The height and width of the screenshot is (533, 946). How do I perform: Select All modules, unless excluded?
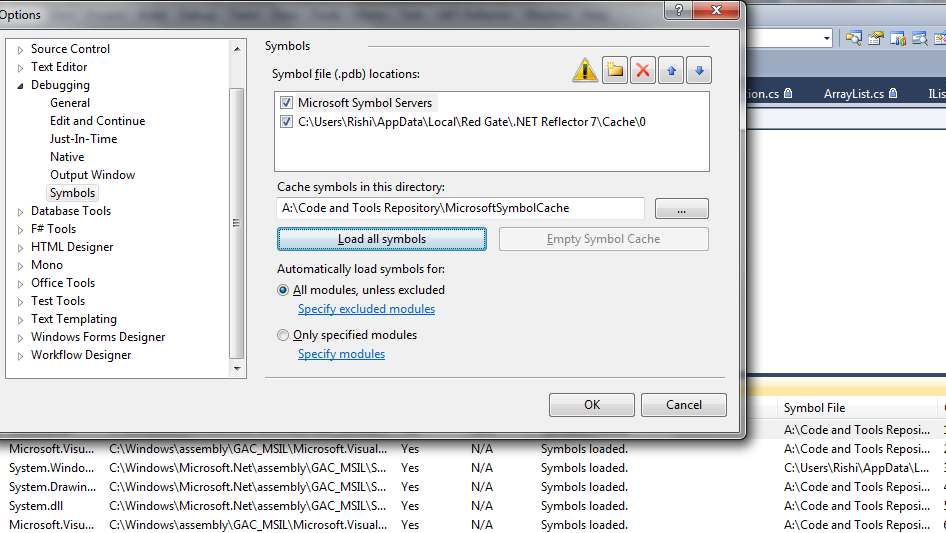click(x=283, y=290)
